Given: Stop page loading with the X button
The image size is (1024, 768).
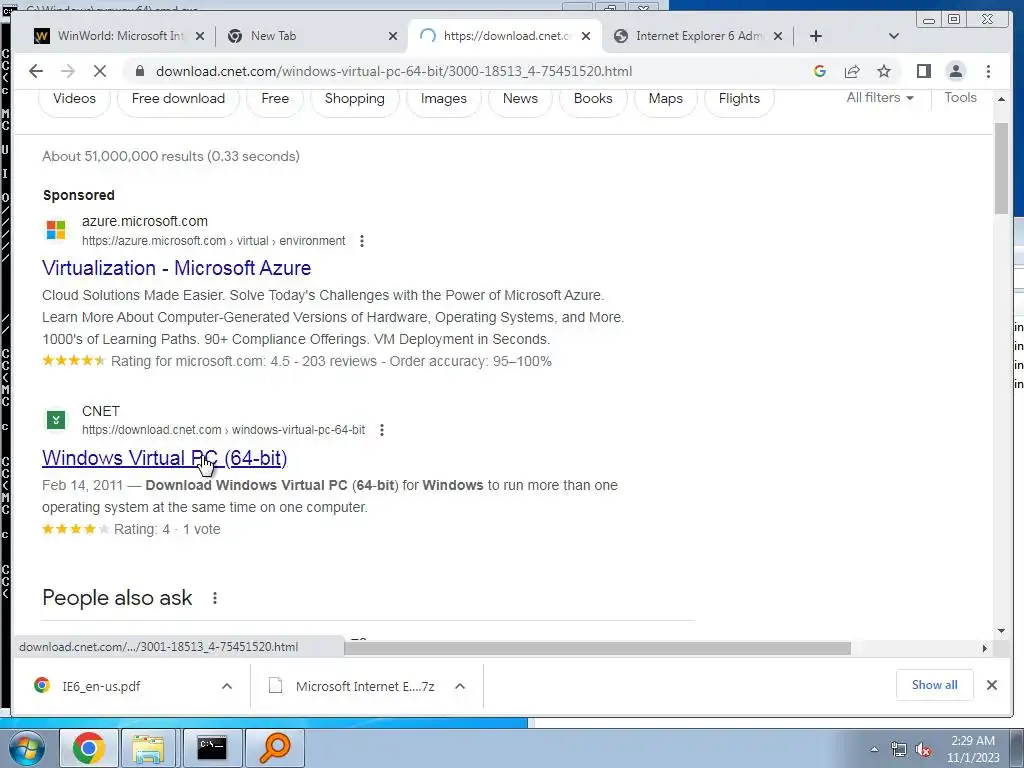Looking at the screenshot, I should coord(100,71).
